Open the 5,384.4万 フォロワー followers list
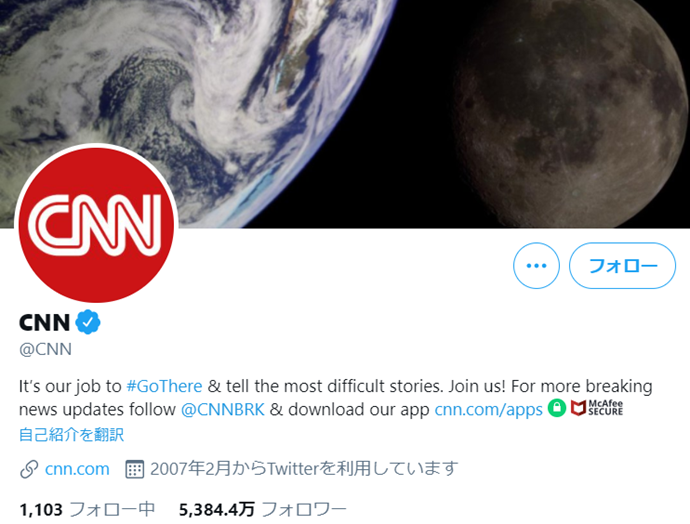Viewport: 690px width, 524px height. pyautogui.click(x=263, y=509)
